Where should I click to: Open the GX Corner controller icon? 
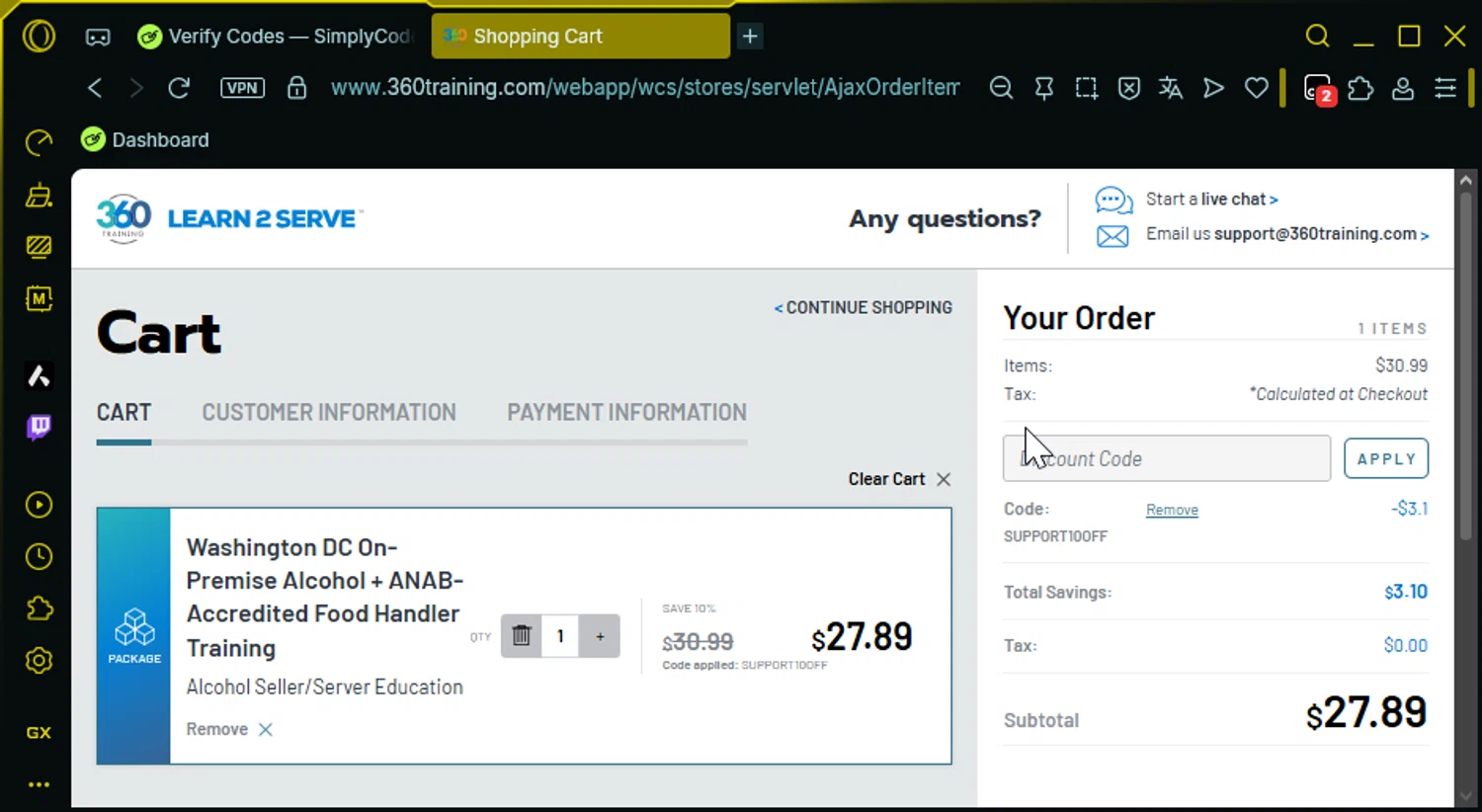[98, 37]
